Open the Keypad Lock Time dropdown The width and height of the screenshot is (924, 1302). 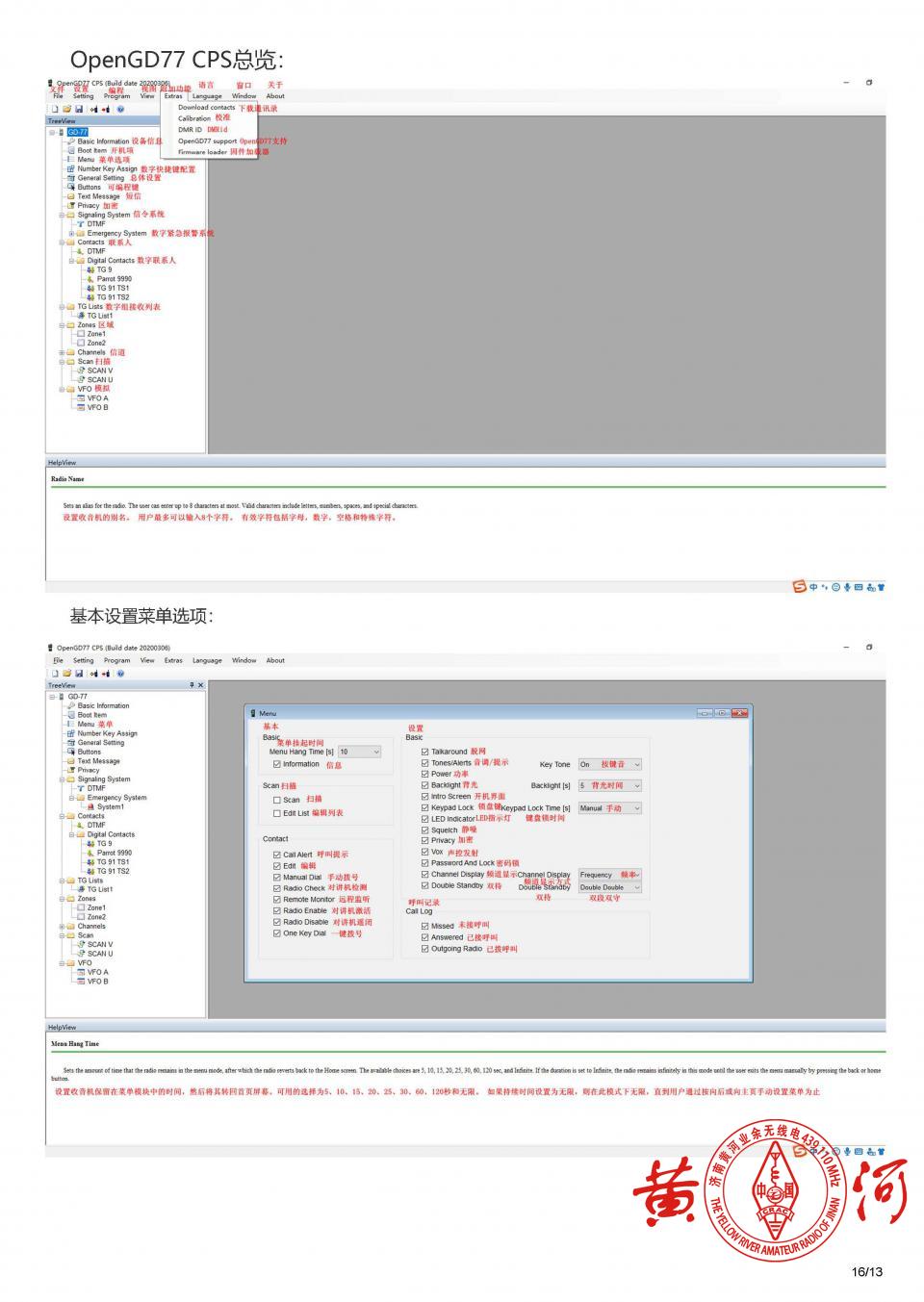click(x=636, y=808)
